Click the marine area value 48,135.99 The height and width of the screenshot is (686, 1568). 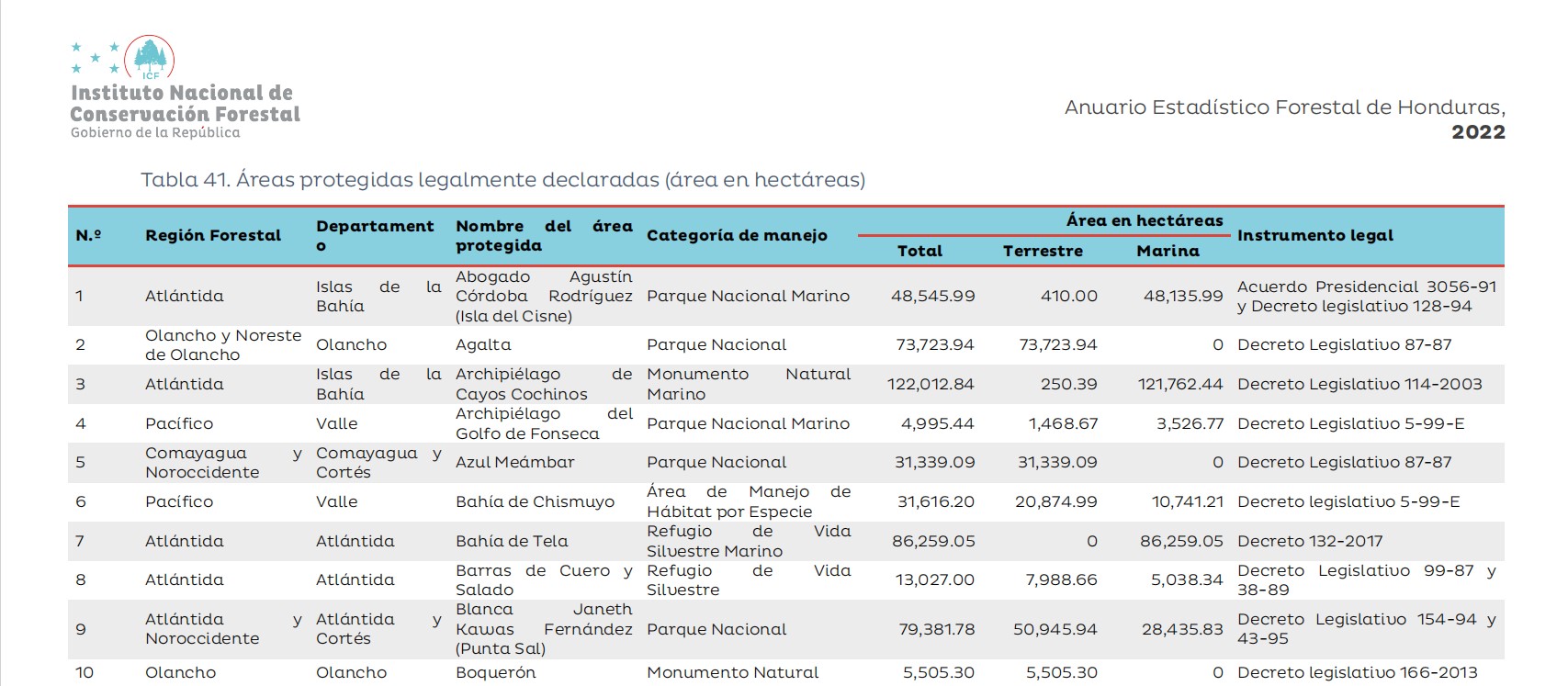coord(1183,297)
